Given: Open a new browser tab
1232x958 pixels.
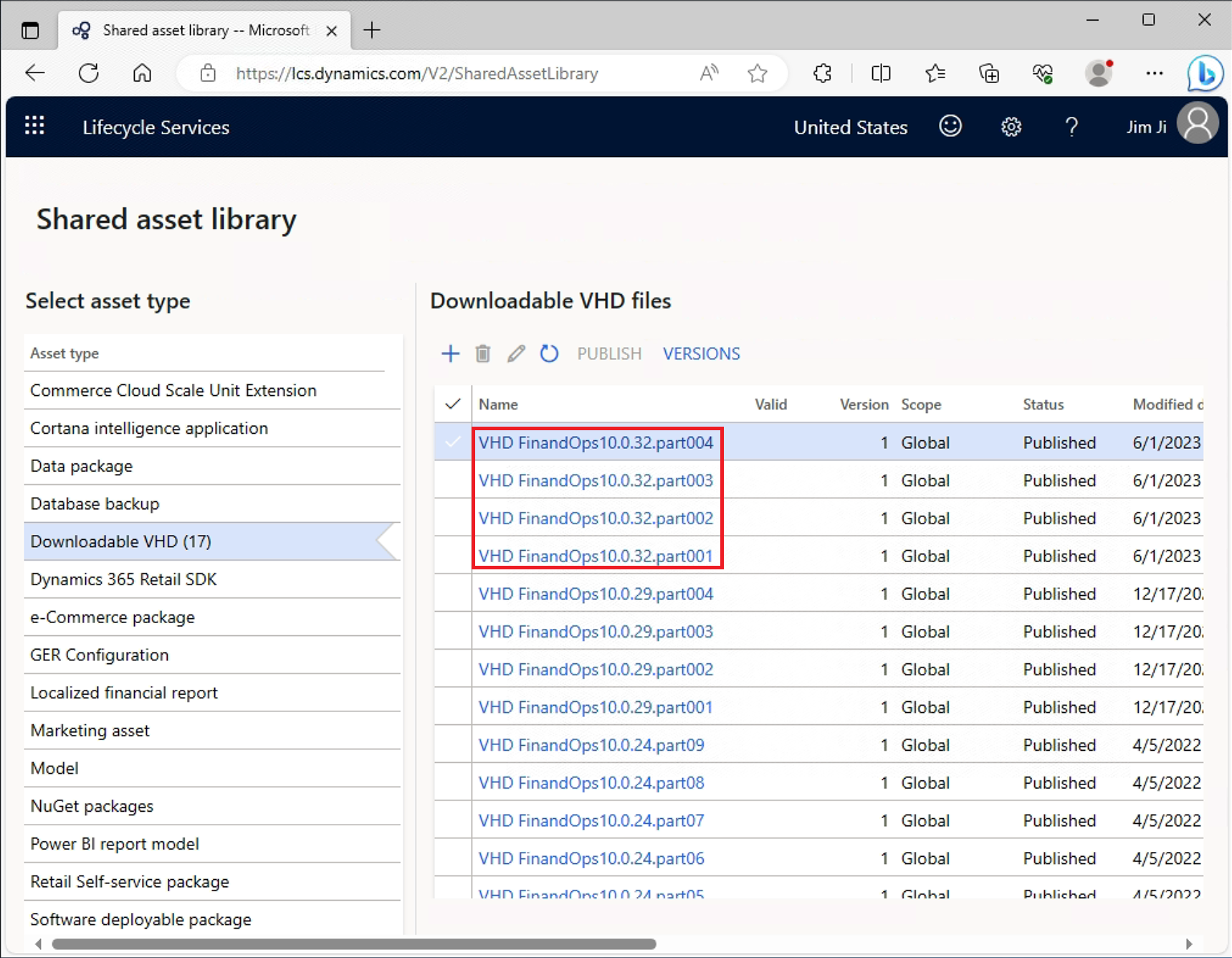Looking at the screenshot, I should pyautogui.click(x=372, y=30).
